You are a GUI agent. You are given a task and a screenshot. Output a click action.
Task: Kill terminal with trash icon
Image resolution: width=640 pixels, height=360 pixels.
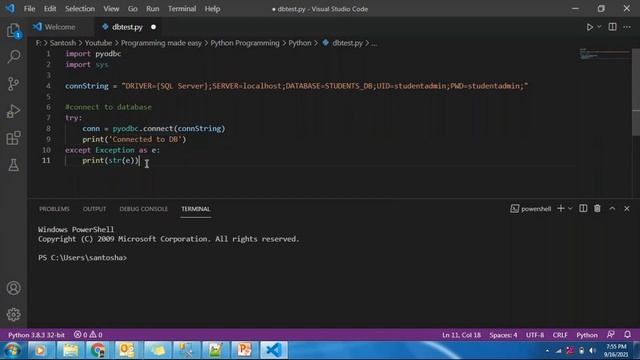click(x=597, y=209)
